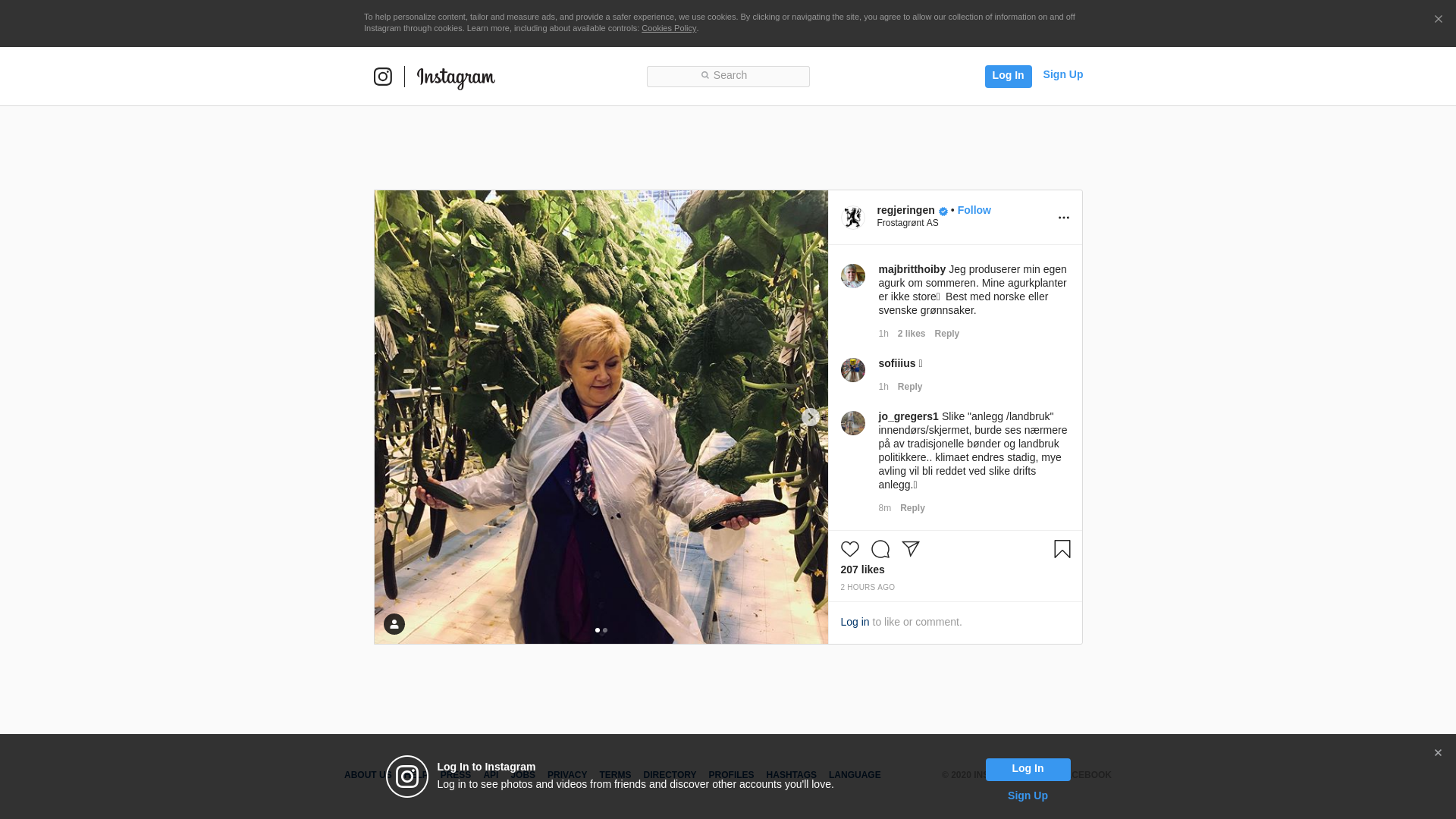
Task: Click the Instagram camera logo in header
Action: tap(383, 77)
